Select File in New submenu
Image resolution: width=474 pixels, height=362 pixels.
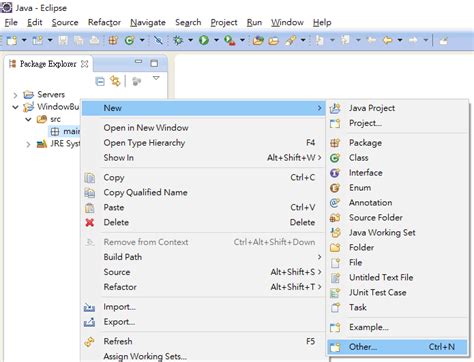(397, 263)
